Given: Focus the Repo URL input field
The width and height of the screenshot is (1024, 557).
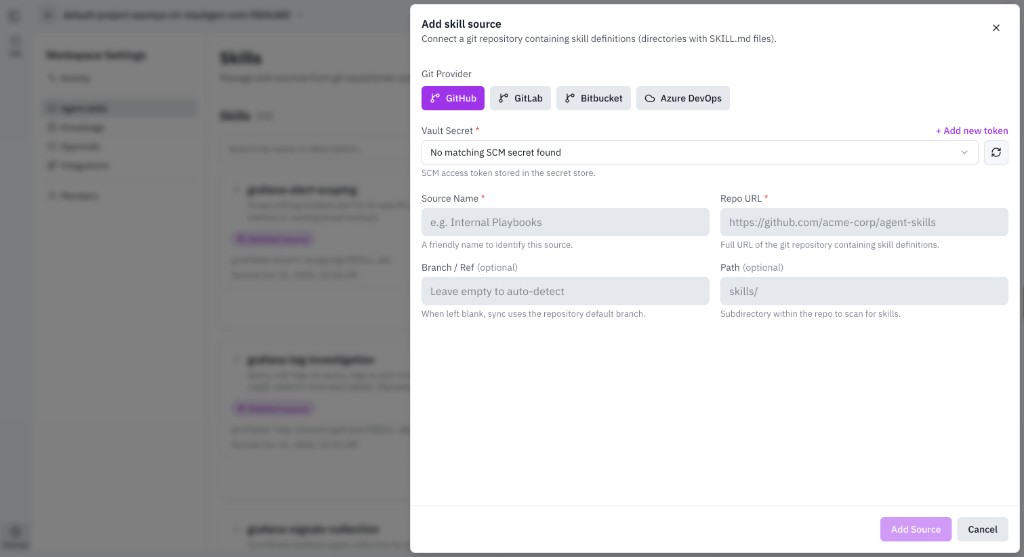Looking at the screenshot, I should point(864,222).
